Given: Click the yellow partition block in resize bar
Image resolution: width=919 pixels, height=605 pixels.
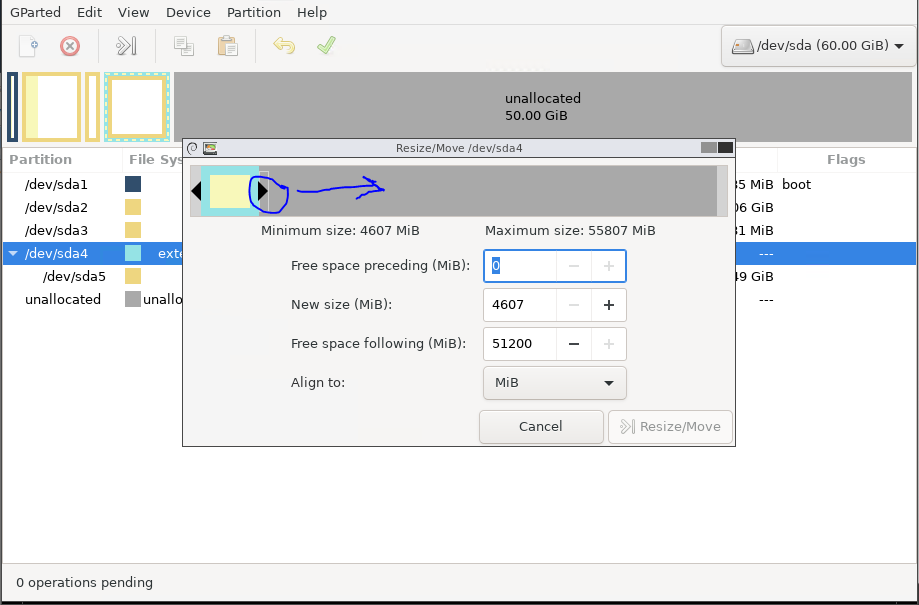Looking at the screenshot, I should pos(230,191).
